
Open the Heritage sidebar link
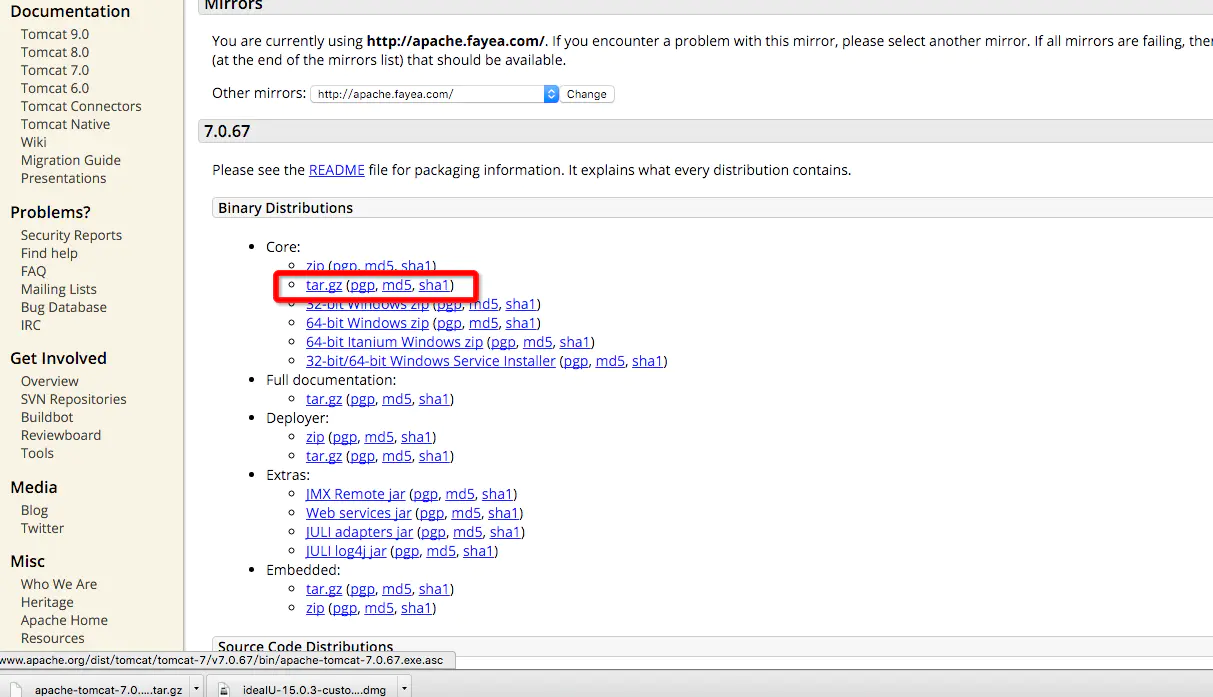[x=47, y=602]
